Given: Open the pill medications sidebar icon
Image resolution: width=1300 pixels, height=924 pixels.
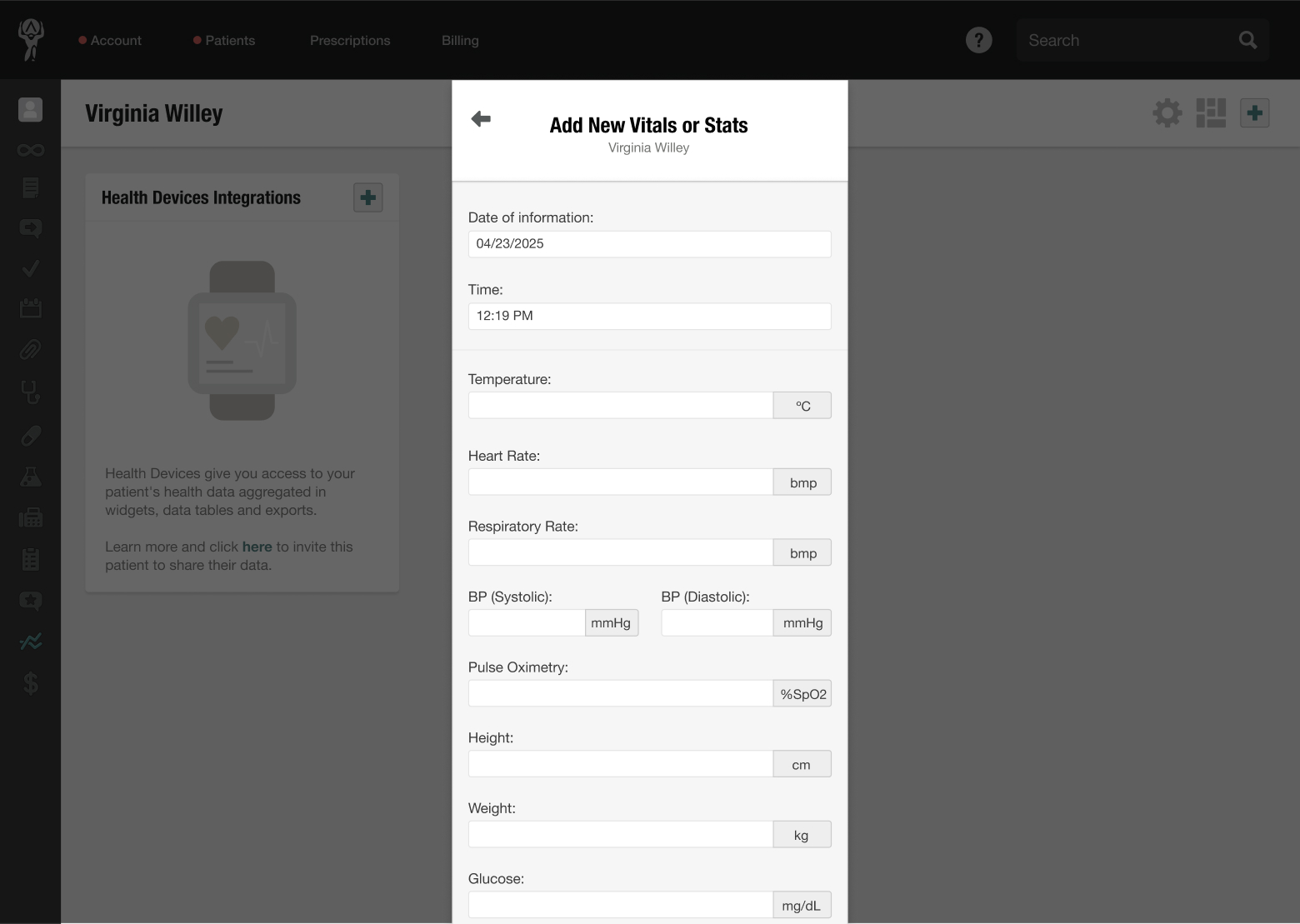Looking at the screenshot, I should (x=31, y=435).
